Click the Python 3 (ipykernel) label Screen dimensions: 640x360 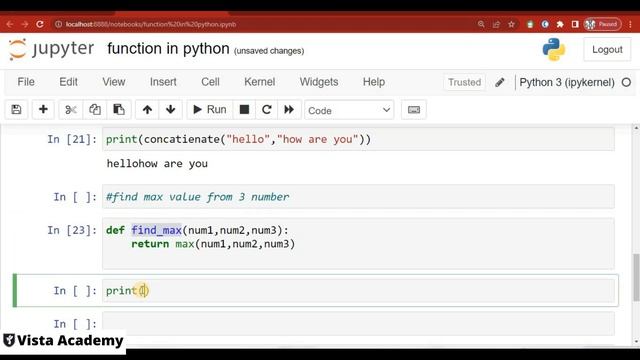(x=567, y=82)
